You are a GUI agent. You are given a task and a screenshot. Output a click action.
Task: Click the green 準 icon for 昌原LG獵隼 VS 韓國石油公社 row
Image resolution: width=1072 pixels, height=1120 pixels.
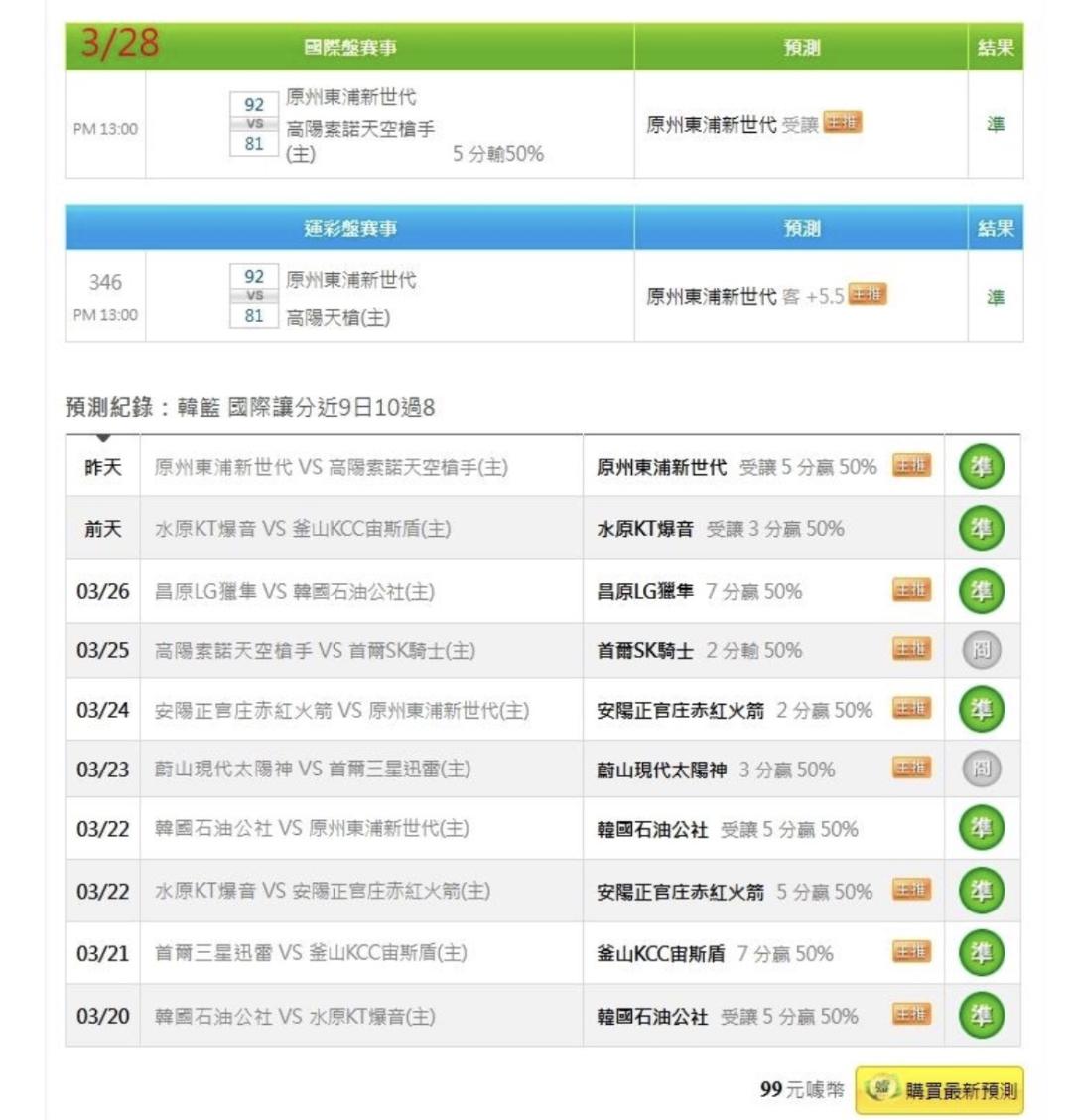(x=982, y=591)
